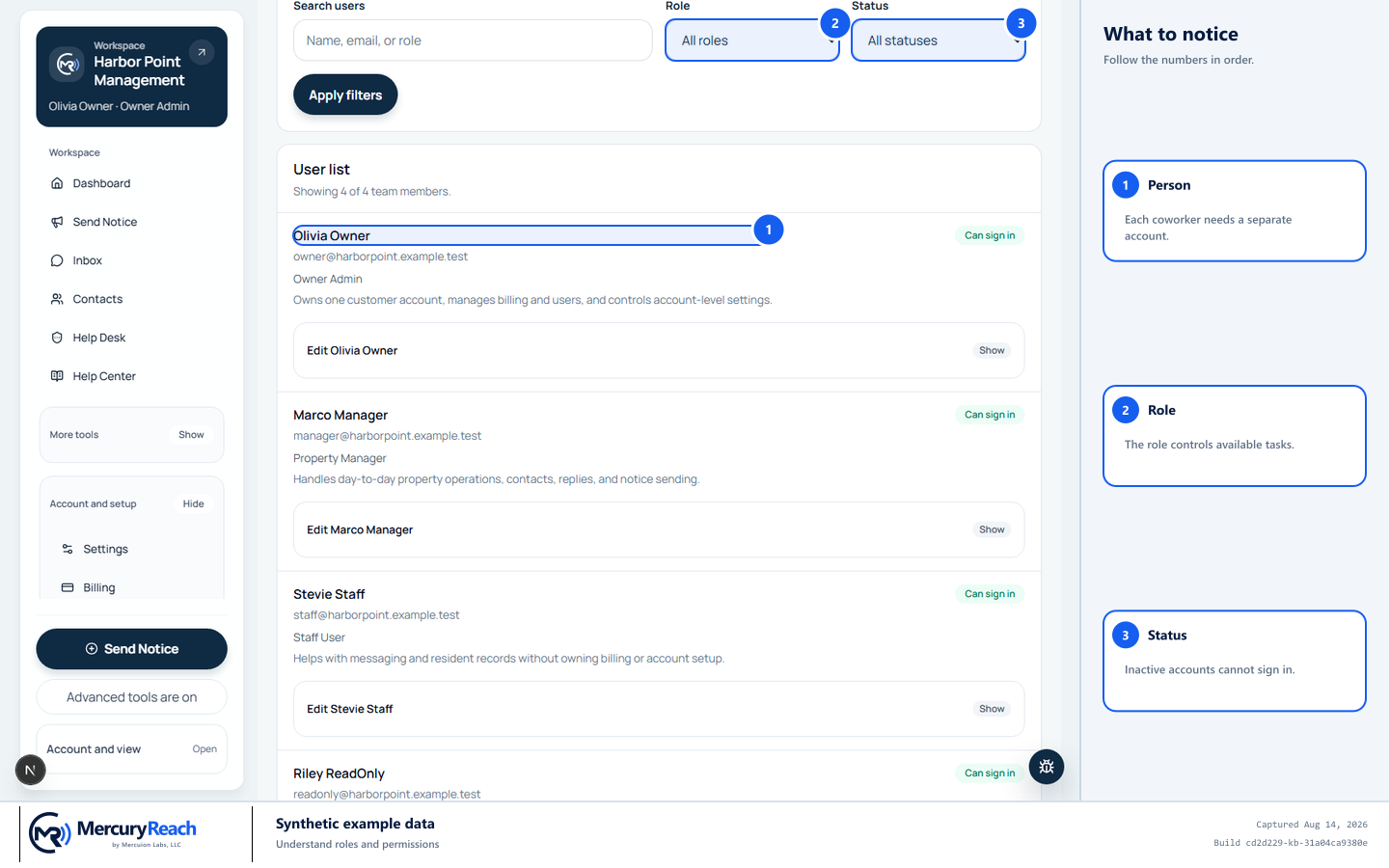Click the description starting 'Handles day-to-day property operations'
The width and height of the screenshot is (1389, 868).
[497, 479]
